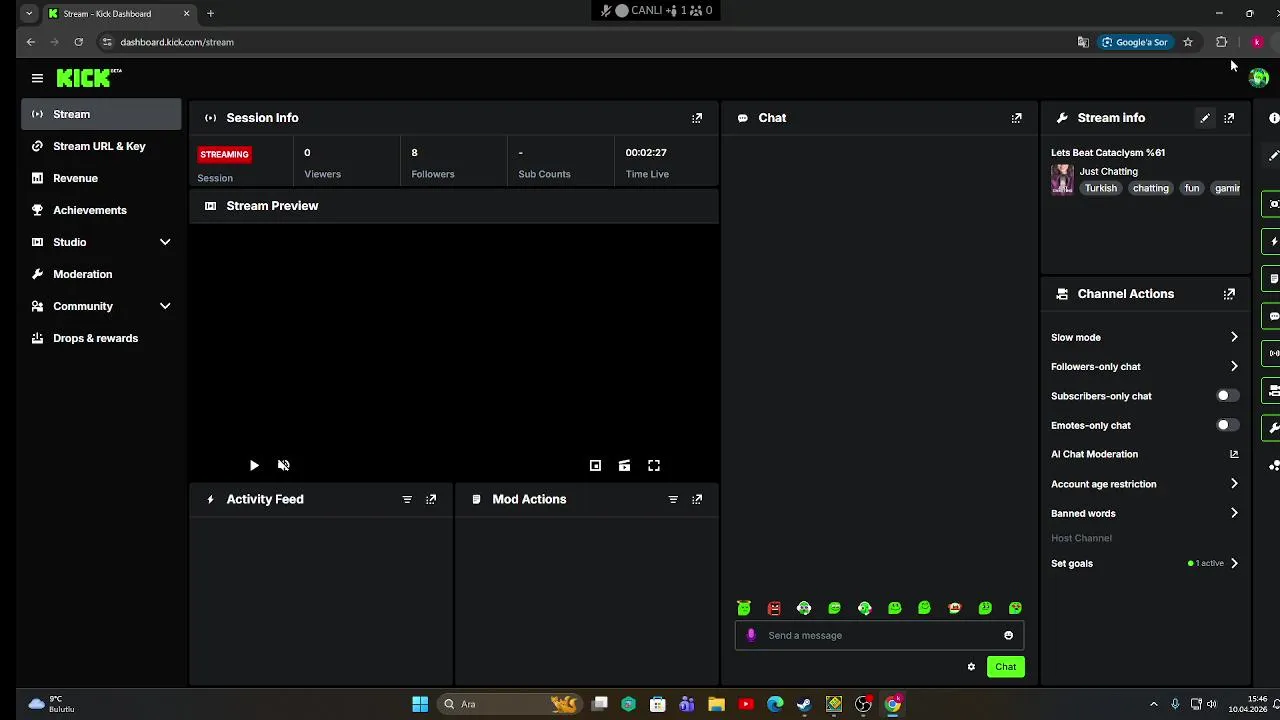Click the Just Chatting category
Viewport: 1280px width, 720px height.
(1108, 171)
